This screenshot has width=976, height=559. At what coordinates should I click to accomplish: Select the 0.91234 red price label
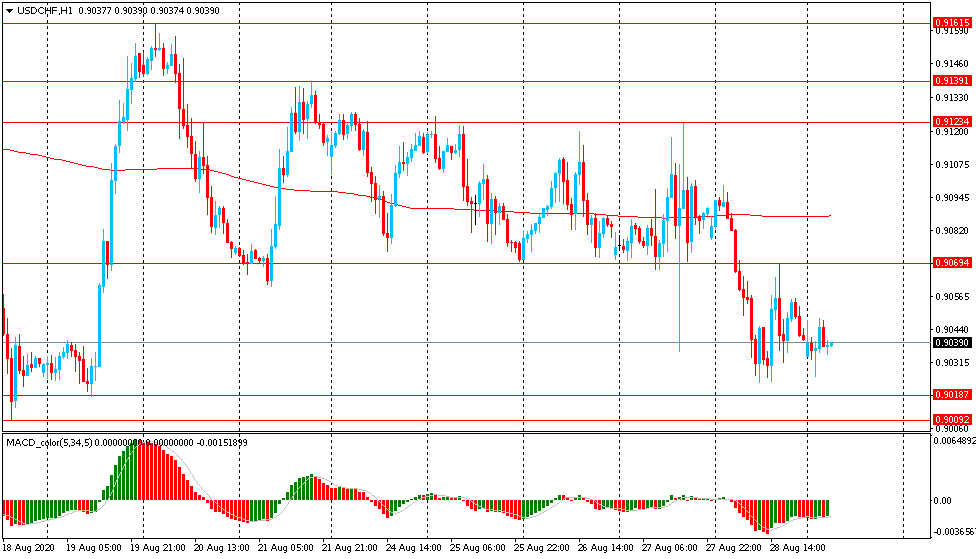point(949,121)
